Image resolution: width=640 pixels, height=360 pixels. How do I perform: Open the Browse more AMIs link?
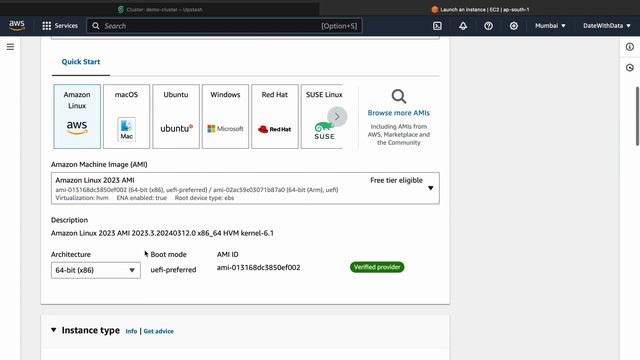pos(398,113)
